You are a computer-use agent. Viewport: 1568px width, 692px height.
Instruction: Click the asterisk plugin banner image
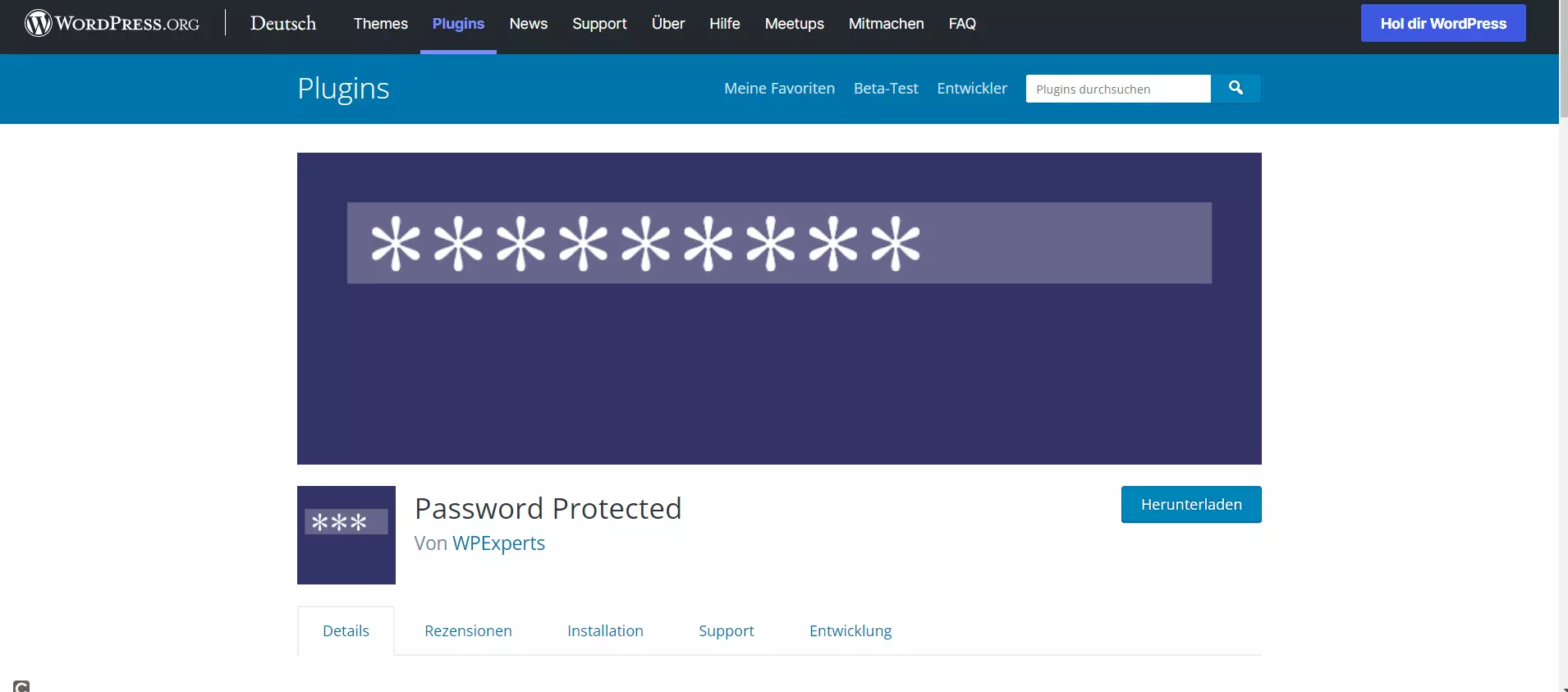pos(778,308)
